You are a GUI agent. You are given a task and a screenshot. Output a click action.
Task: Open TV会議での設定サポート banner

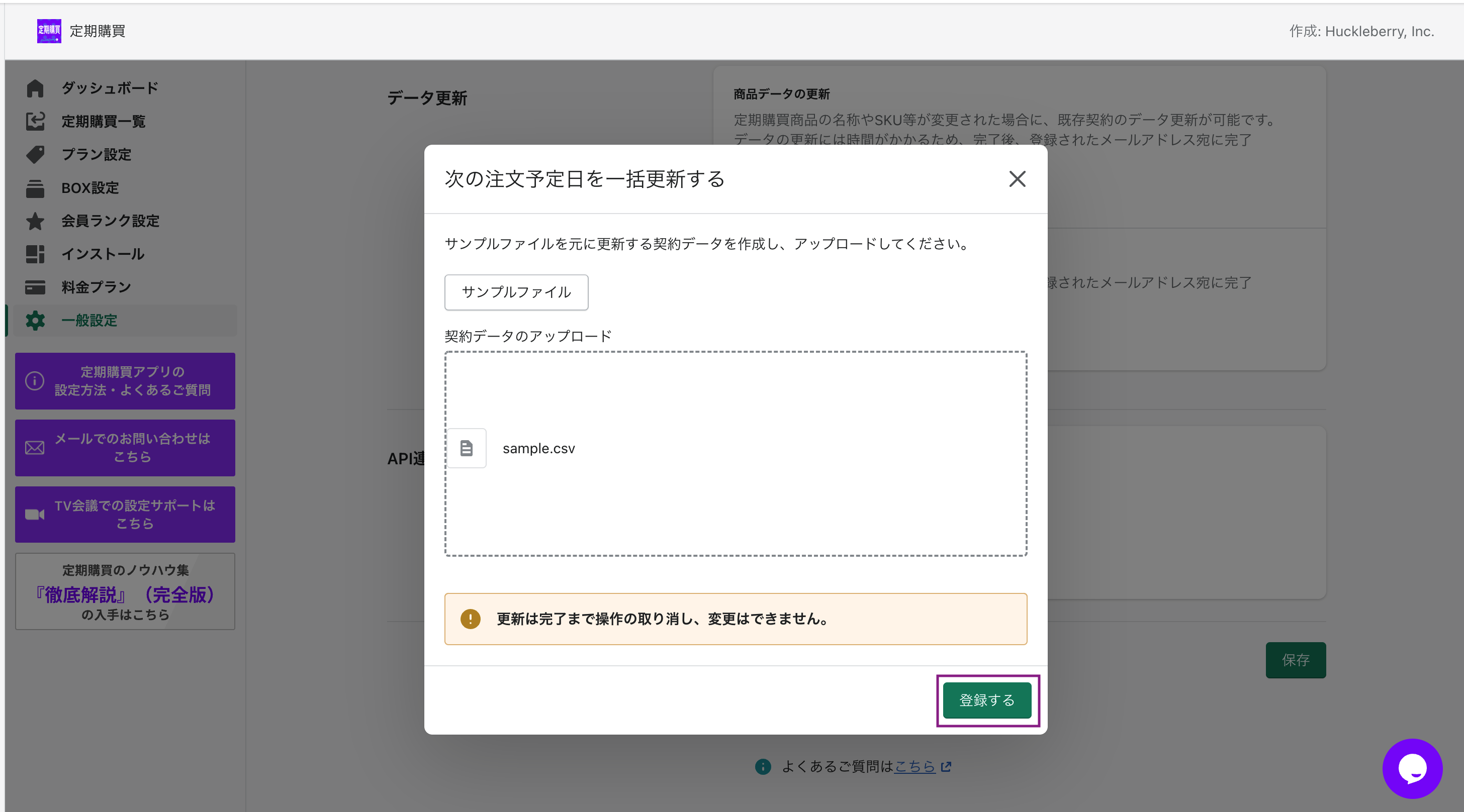125,514
